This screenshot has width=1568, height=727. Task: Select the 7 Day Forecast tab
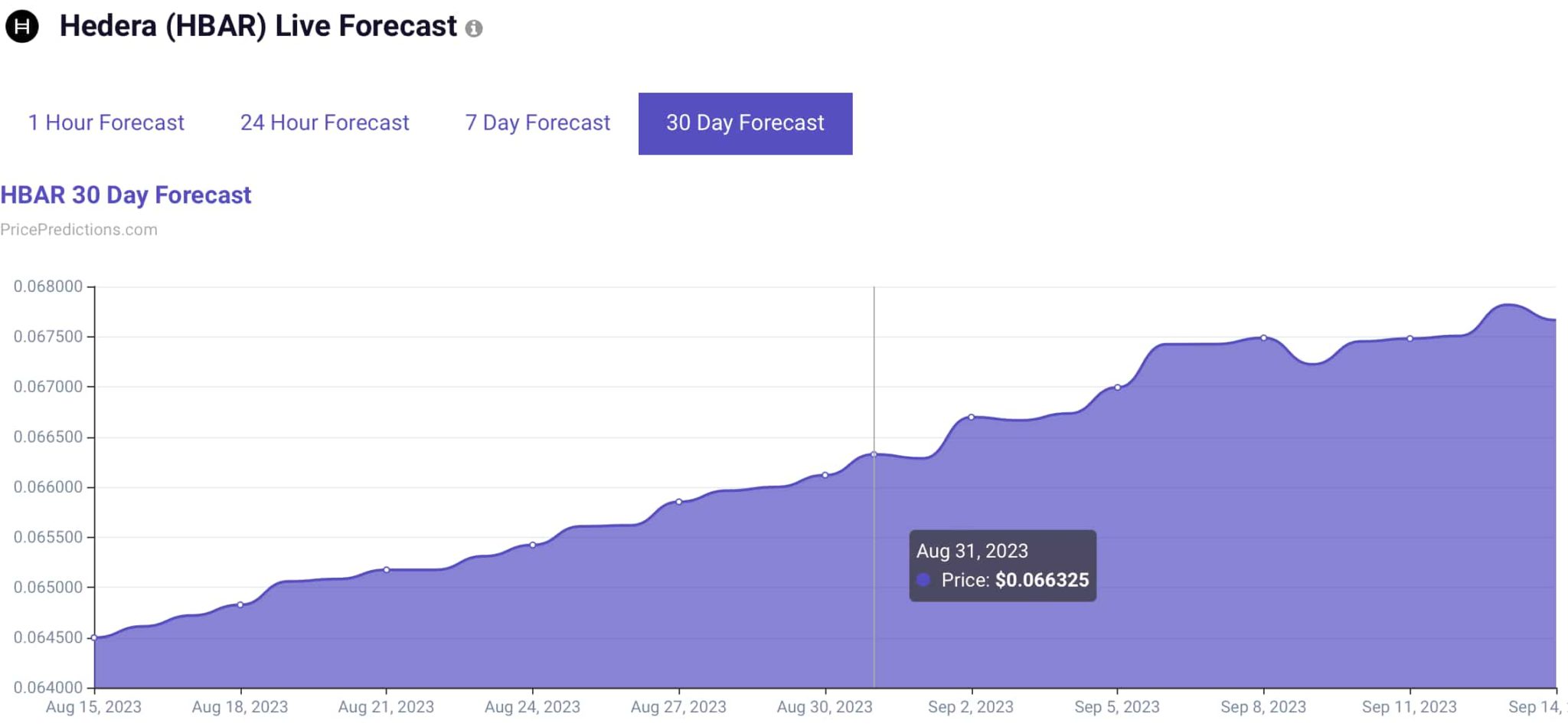[537, 123]
